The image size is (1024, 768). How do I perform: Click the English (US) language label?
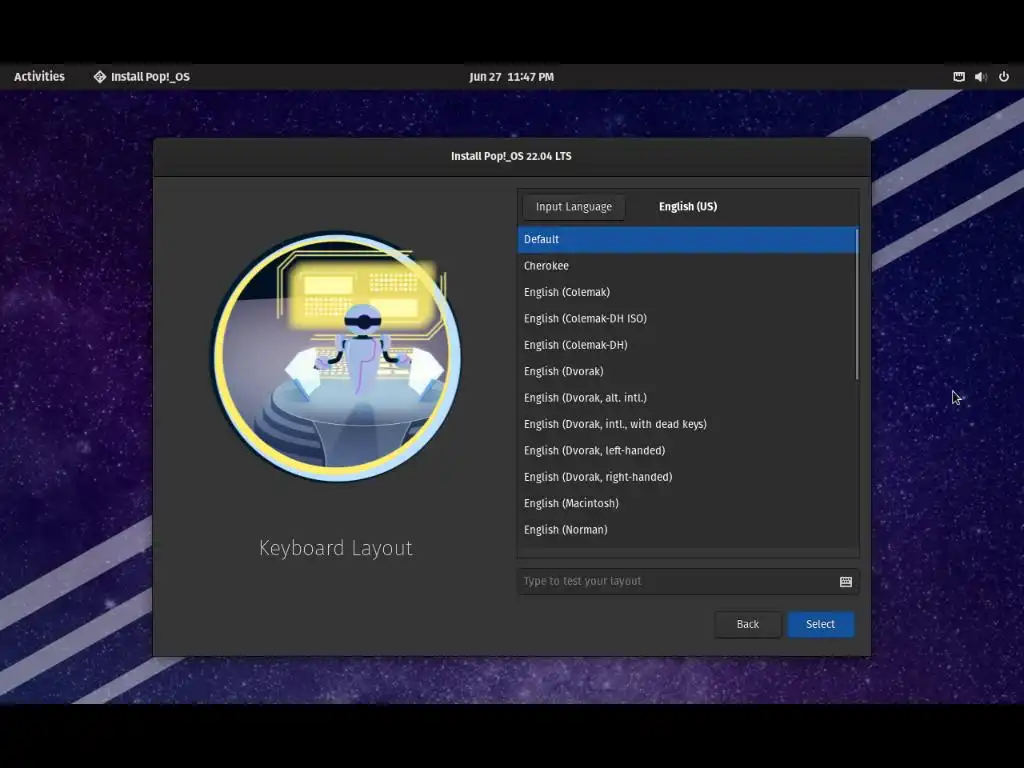(x=688, y=206)
